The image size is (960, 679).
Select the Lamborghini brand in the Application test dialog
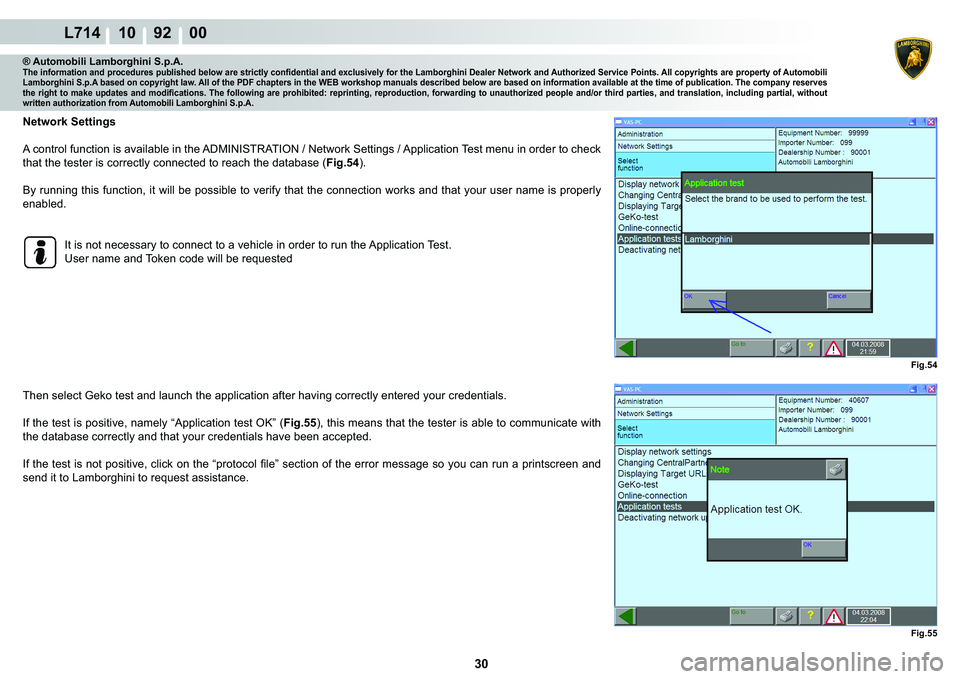click(776, 239)
